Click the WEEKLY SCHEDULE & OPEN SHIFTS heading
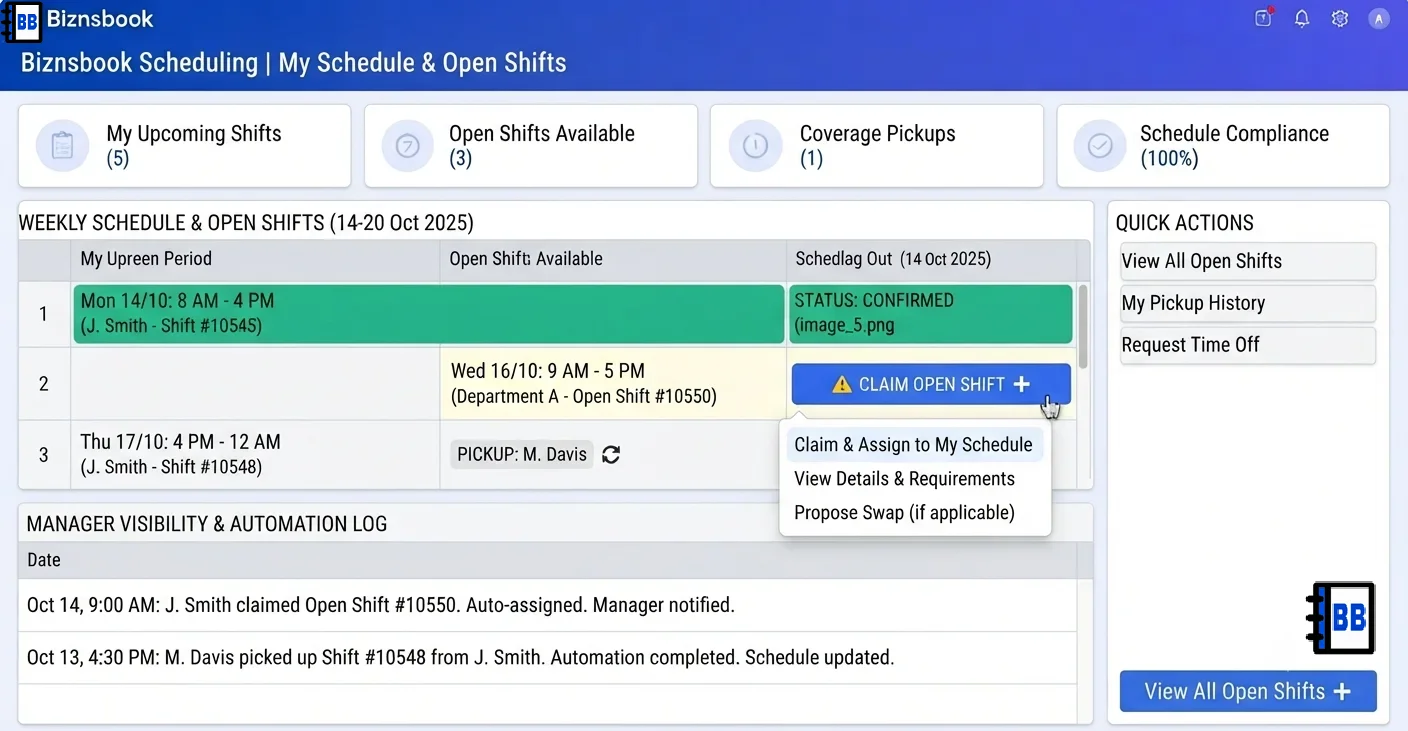The image size is (1408, 731). [x=246, y=222]
